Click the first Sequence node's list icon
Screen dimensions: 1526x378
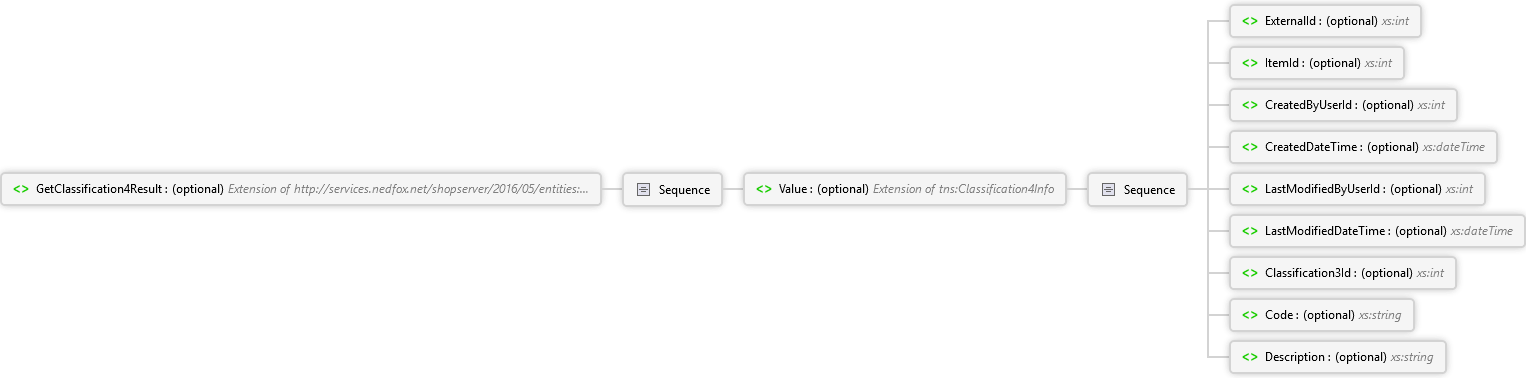click(643, 189)
